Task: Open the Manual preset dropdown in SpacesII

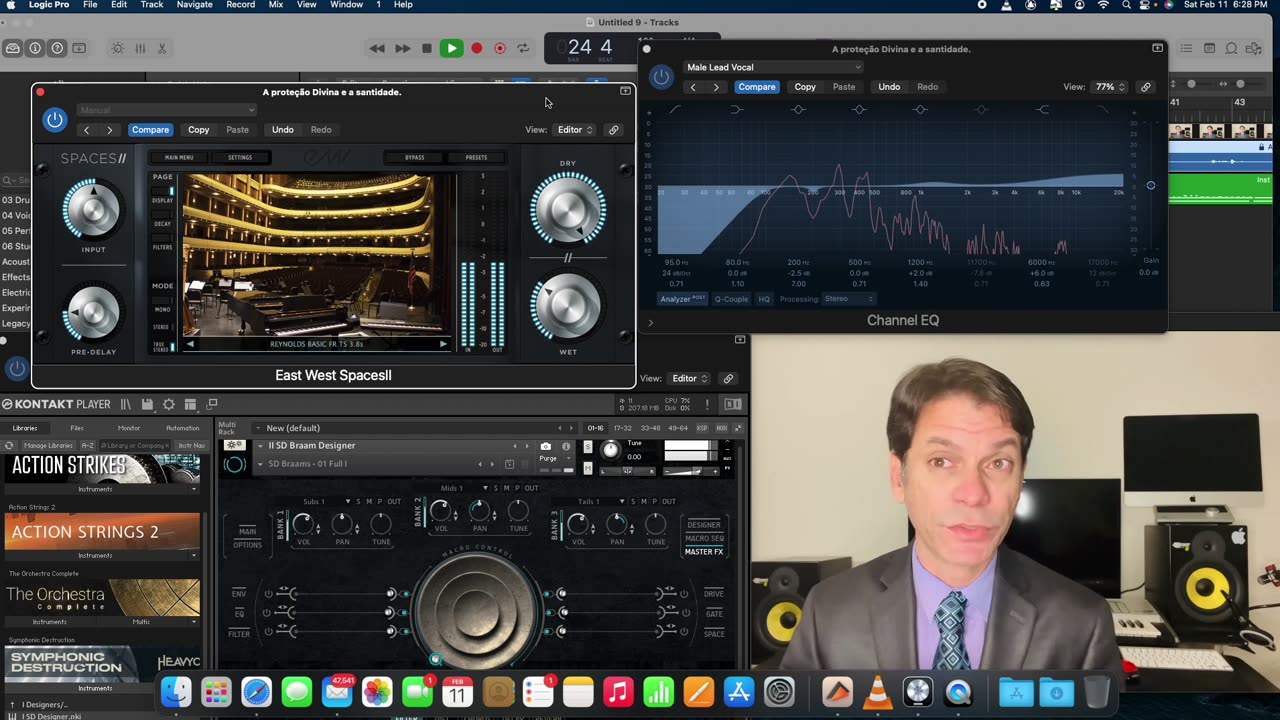Action: pos(166,110)
